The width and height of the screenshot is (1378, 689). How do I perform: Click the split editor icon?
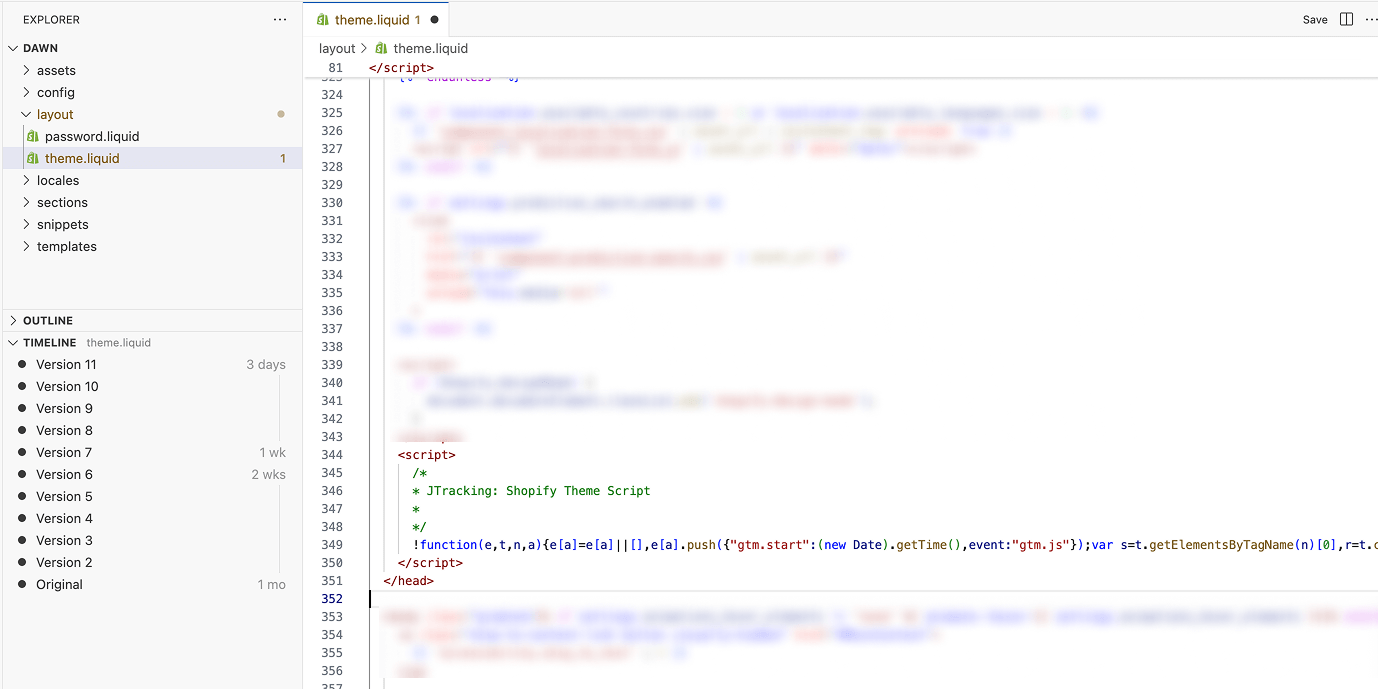click(1346, 19)
